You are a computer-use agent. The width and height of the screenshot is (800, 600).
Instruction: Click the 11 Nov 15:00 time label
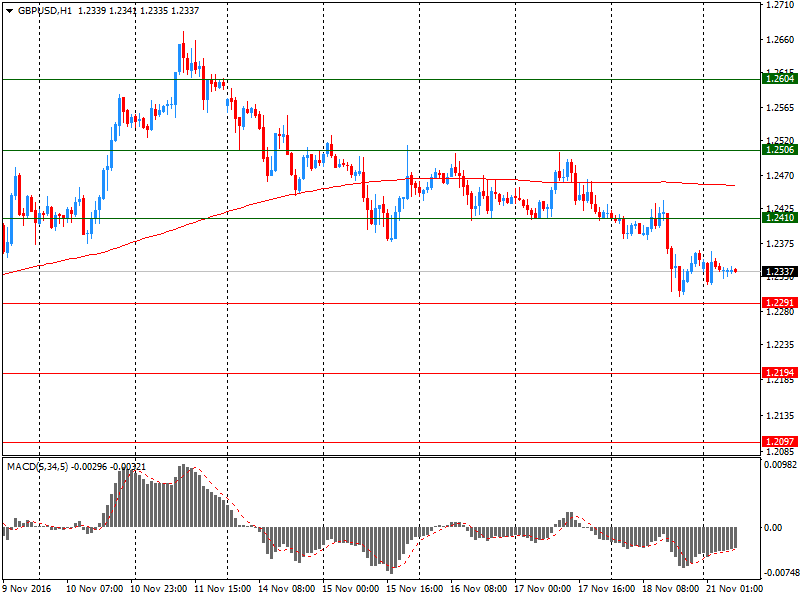click(222, 589)
